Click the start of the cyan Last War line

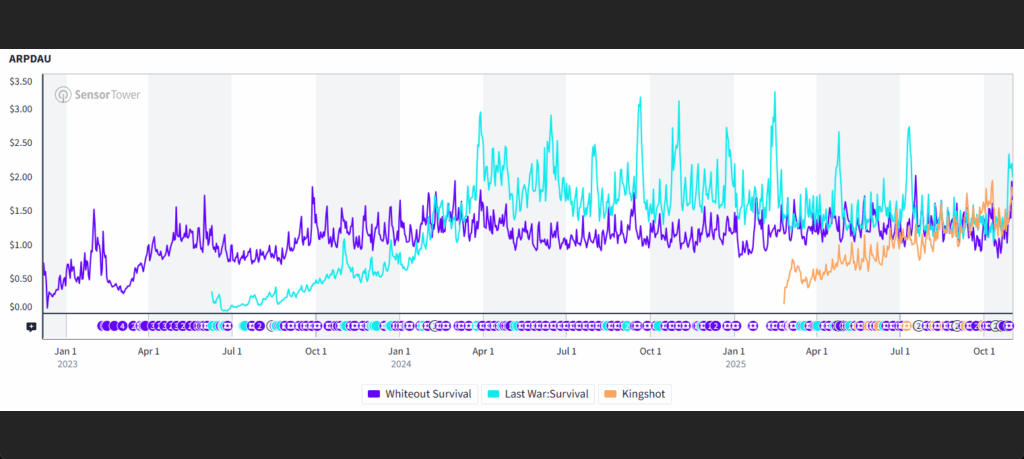212,293
